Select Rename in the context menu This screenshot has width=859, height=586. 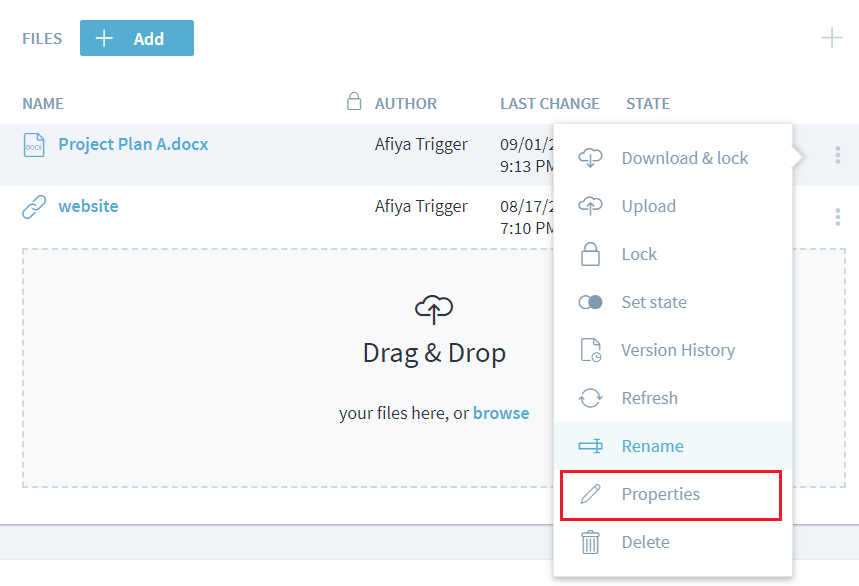tap(652, 446)
